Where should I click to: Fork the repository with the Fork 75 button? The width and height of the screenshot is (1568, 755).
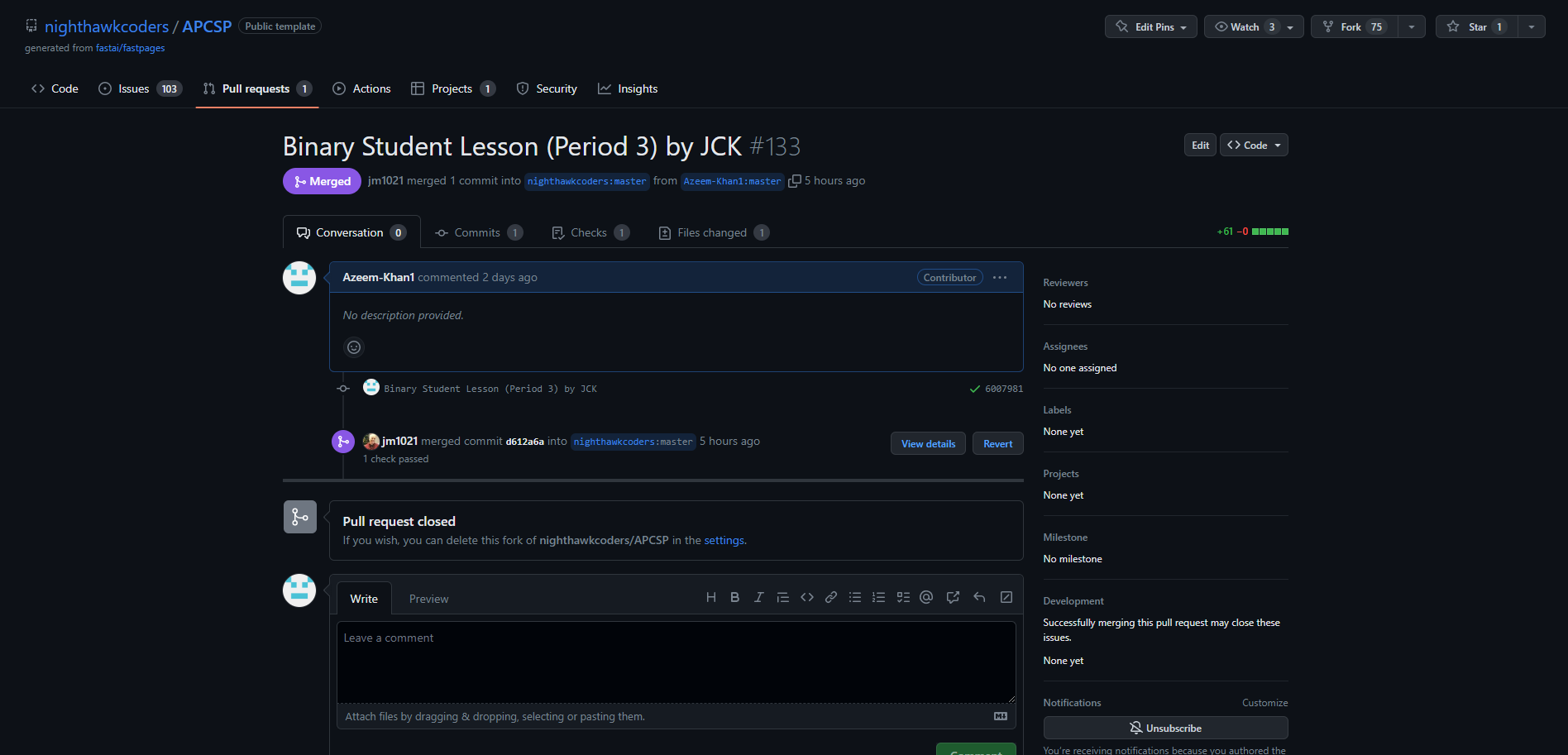[x=1354, y=26]
